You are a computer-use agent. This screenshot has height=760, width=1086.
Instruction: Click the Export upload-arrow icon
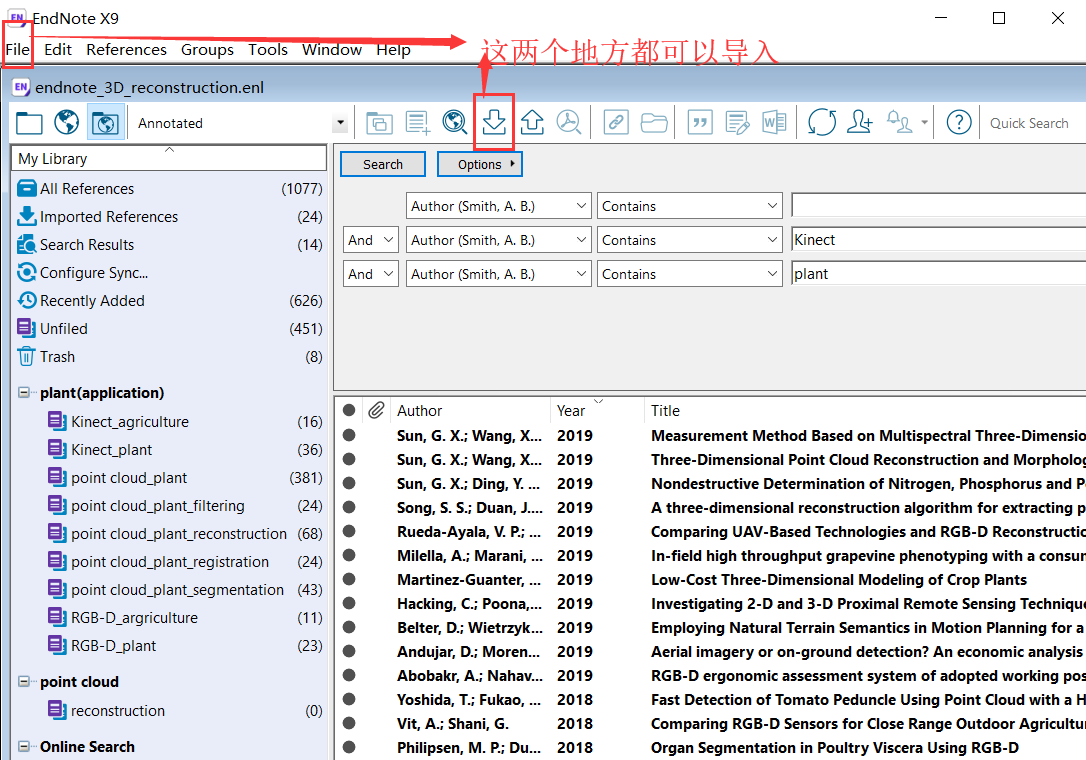pyautogui.click(x=532, y=123)
